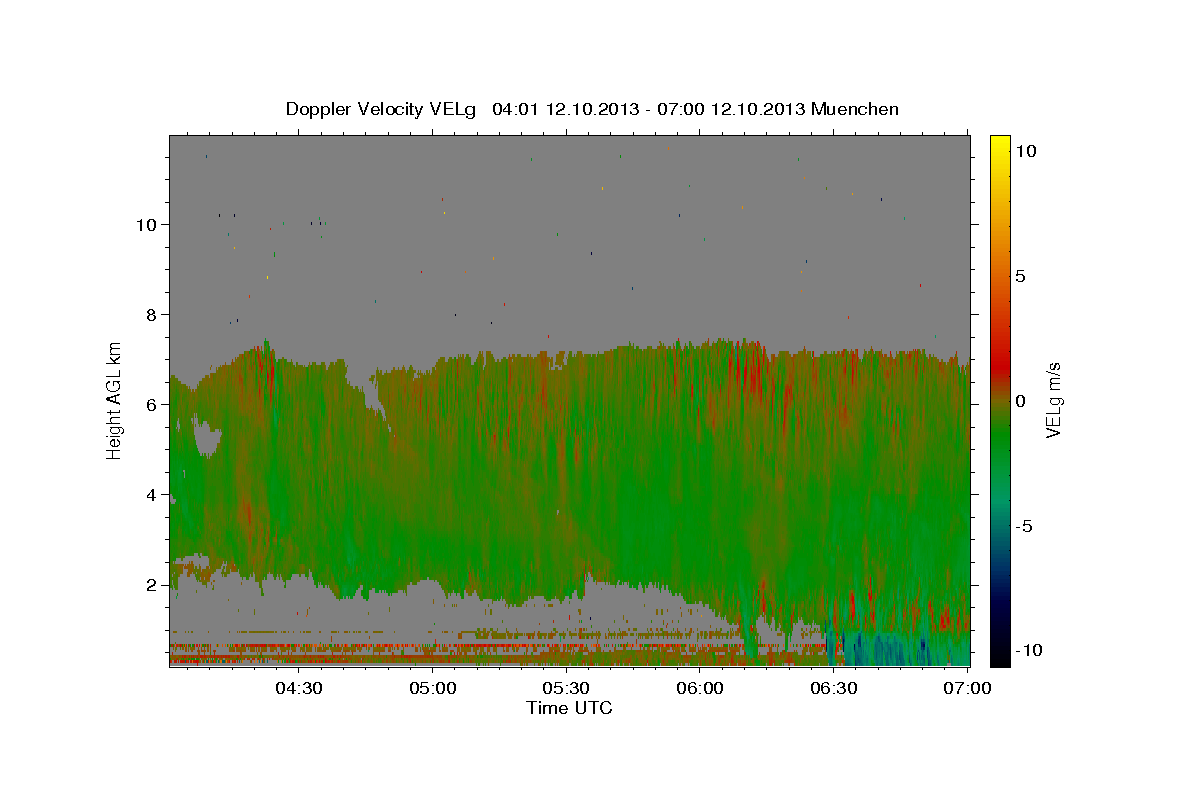Click the colorbar value label -10

pyautogui.click(x=1028, y=651)
